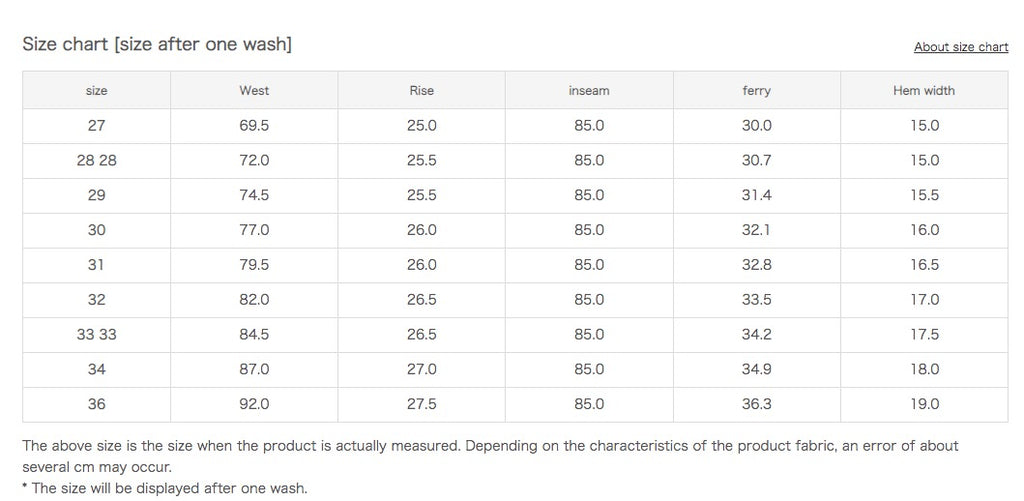1024x501 pixels.
Task: Select the size 30 row label
Action: click(96, 230)
